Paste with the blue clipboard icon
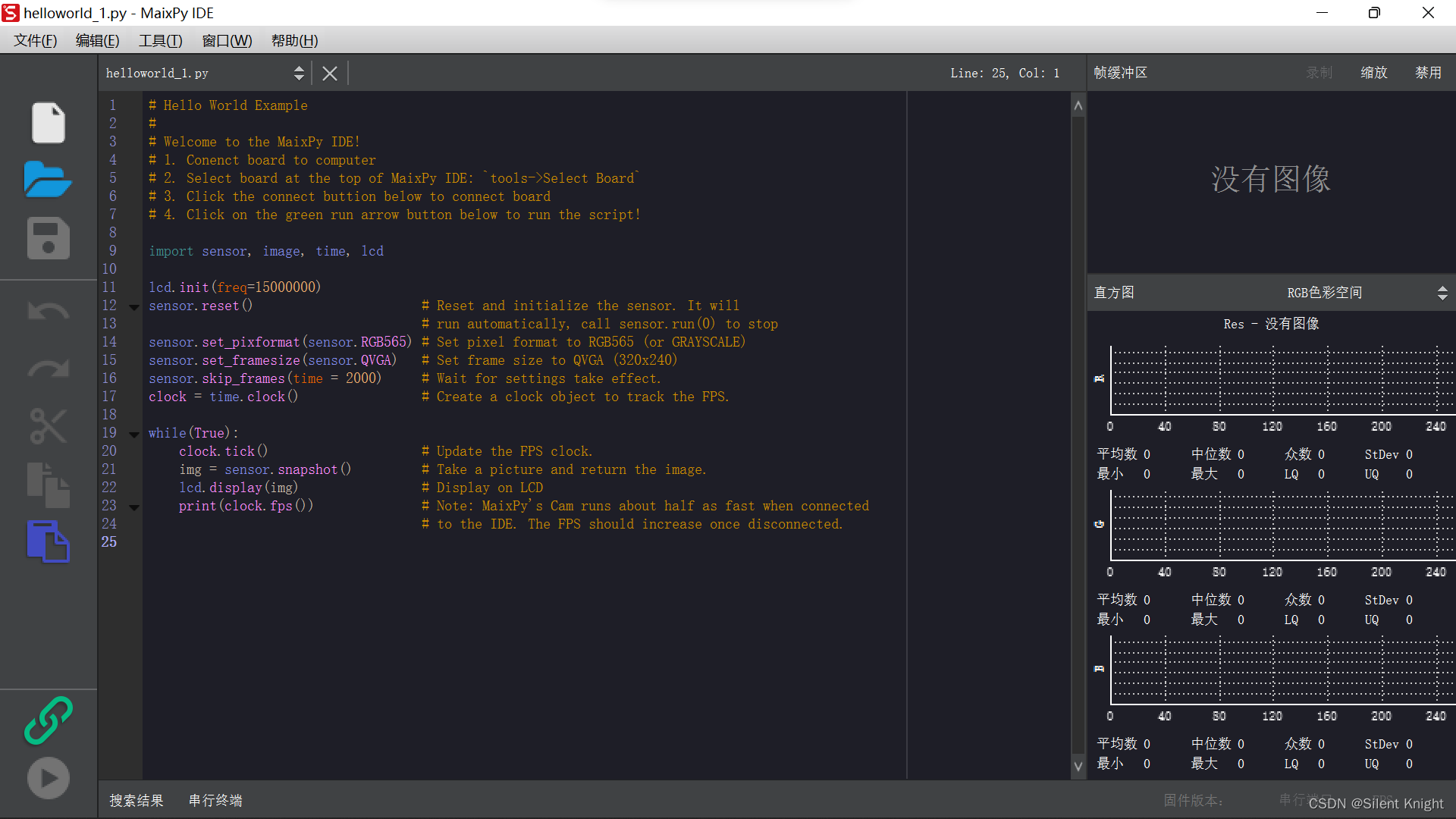This screenshot has width=1456, height=819. pyautogui.click(x=49, y=541)
